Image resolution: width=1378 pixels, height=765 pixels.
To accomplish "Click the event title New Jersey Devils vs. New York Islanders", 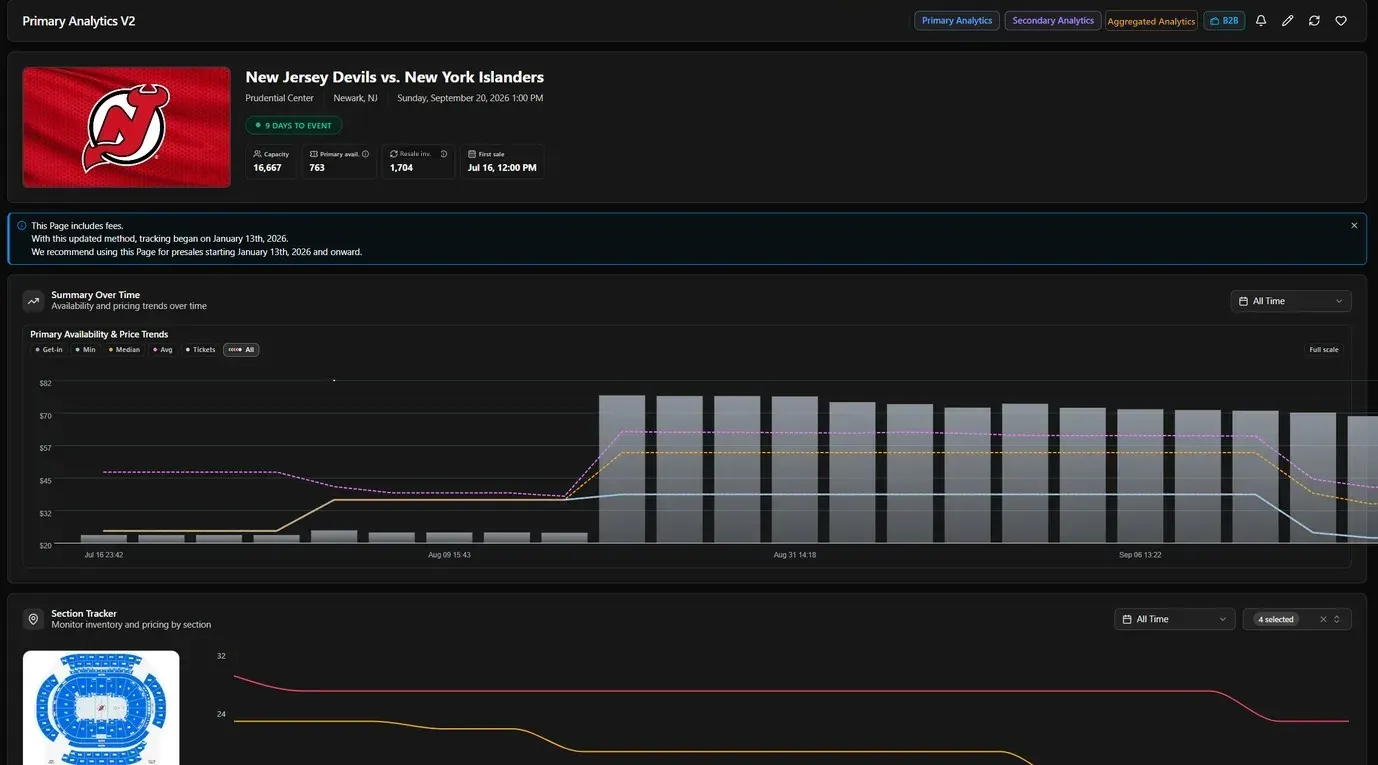I will [x=395, y=77].
